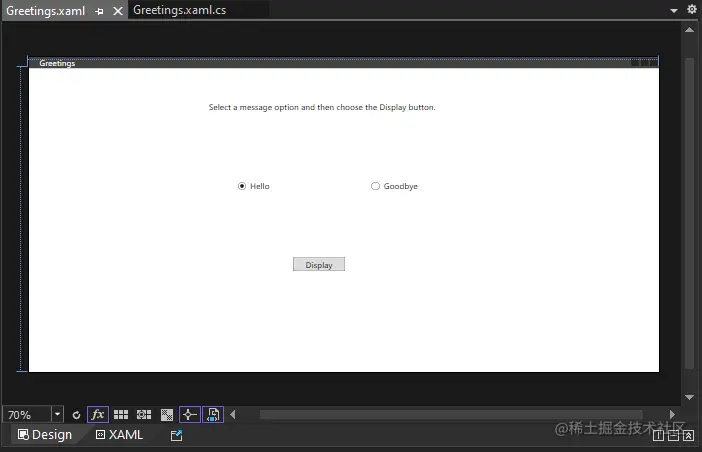Image resolution: width=702 pixels, height=452 pixels.
Task: Click the horizontal scrollbar right arrow
Action: [672, 414]
